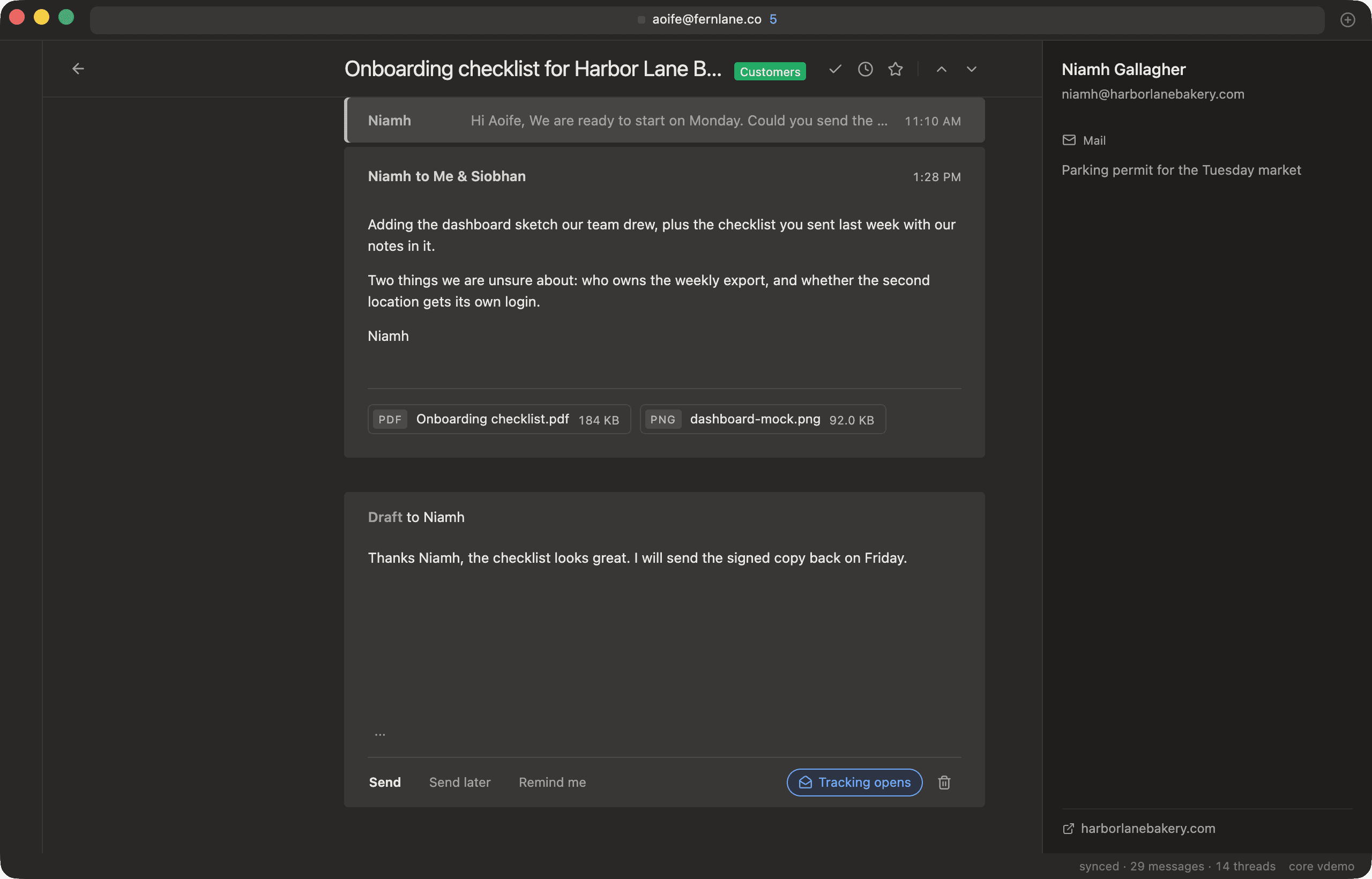Click the PDF file type badge

(x=390, y=420)
